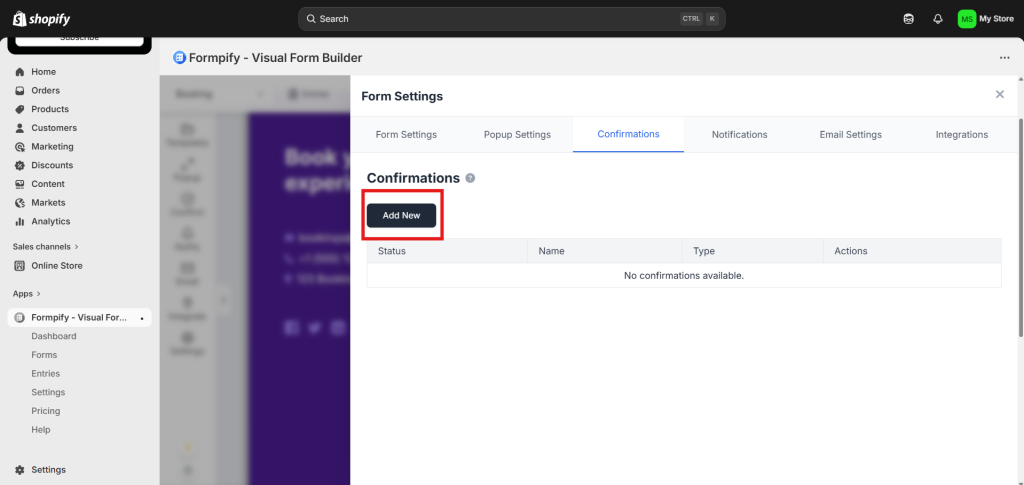
Task: Close the Form Settings panel
Action: [x=999, y=94]
